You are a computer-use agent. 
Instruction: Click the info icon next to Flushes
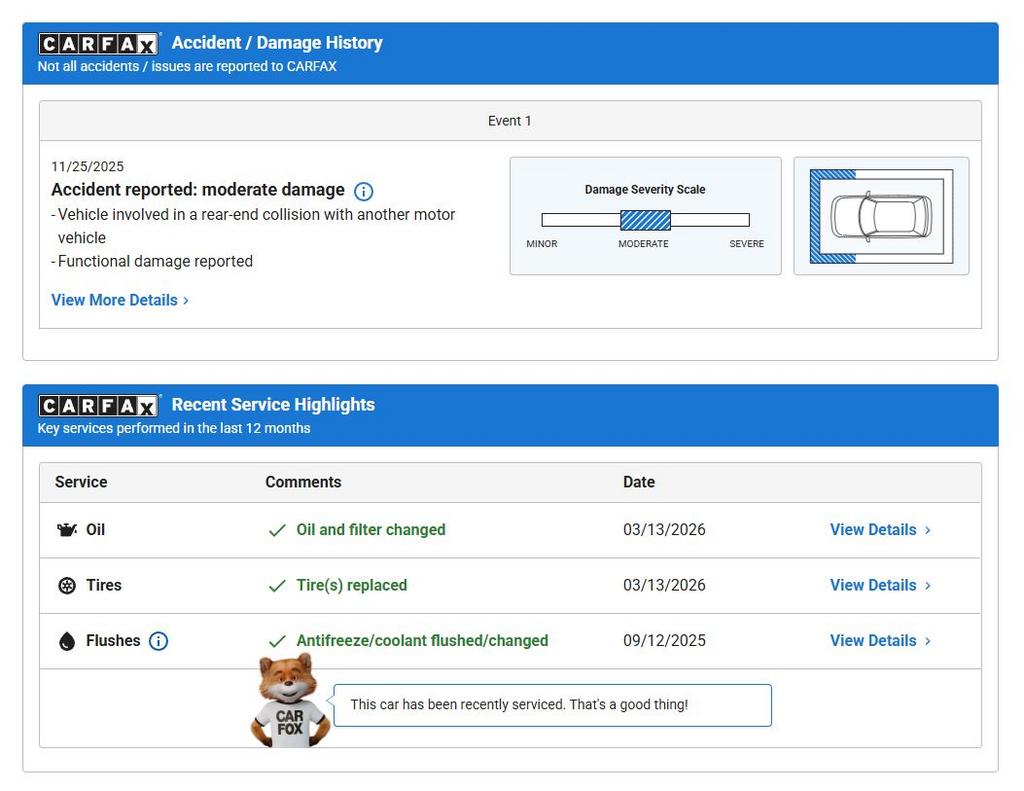tap(158, 641)
